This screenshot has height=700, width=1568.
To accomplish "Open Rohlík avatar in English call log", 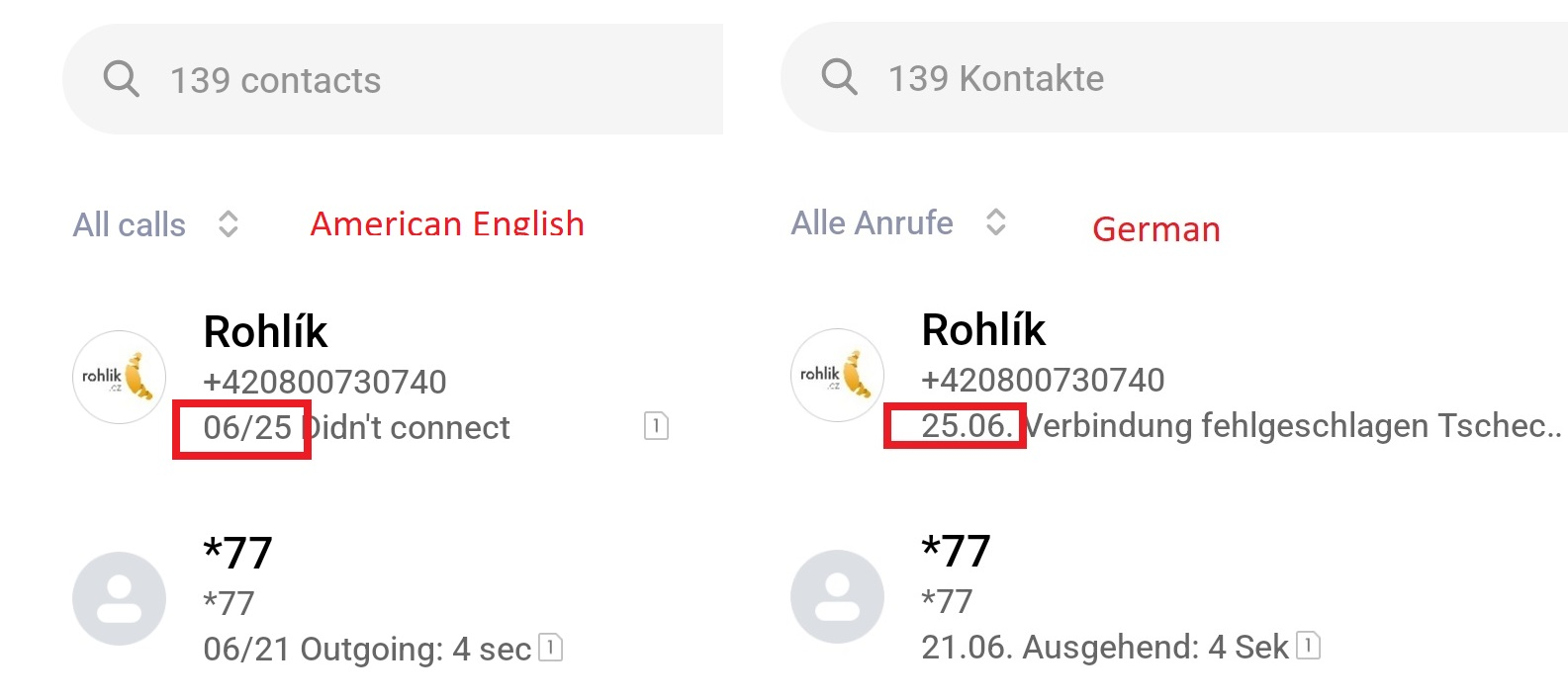I will tap(119, 377).
